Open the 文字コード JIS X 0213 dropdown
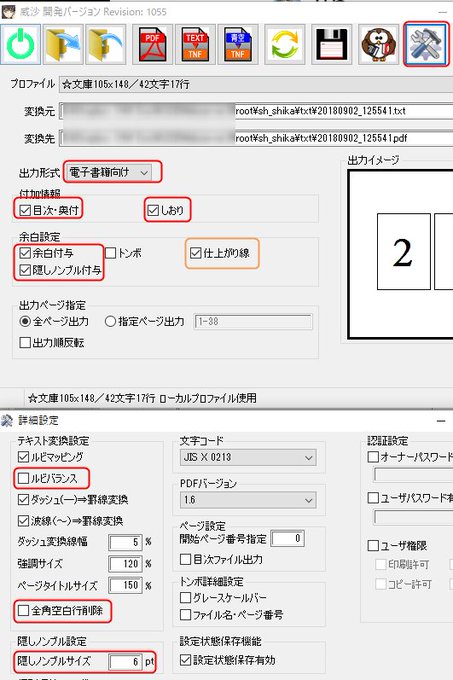Viewport: 453px width, 680px height. (248, 457)
